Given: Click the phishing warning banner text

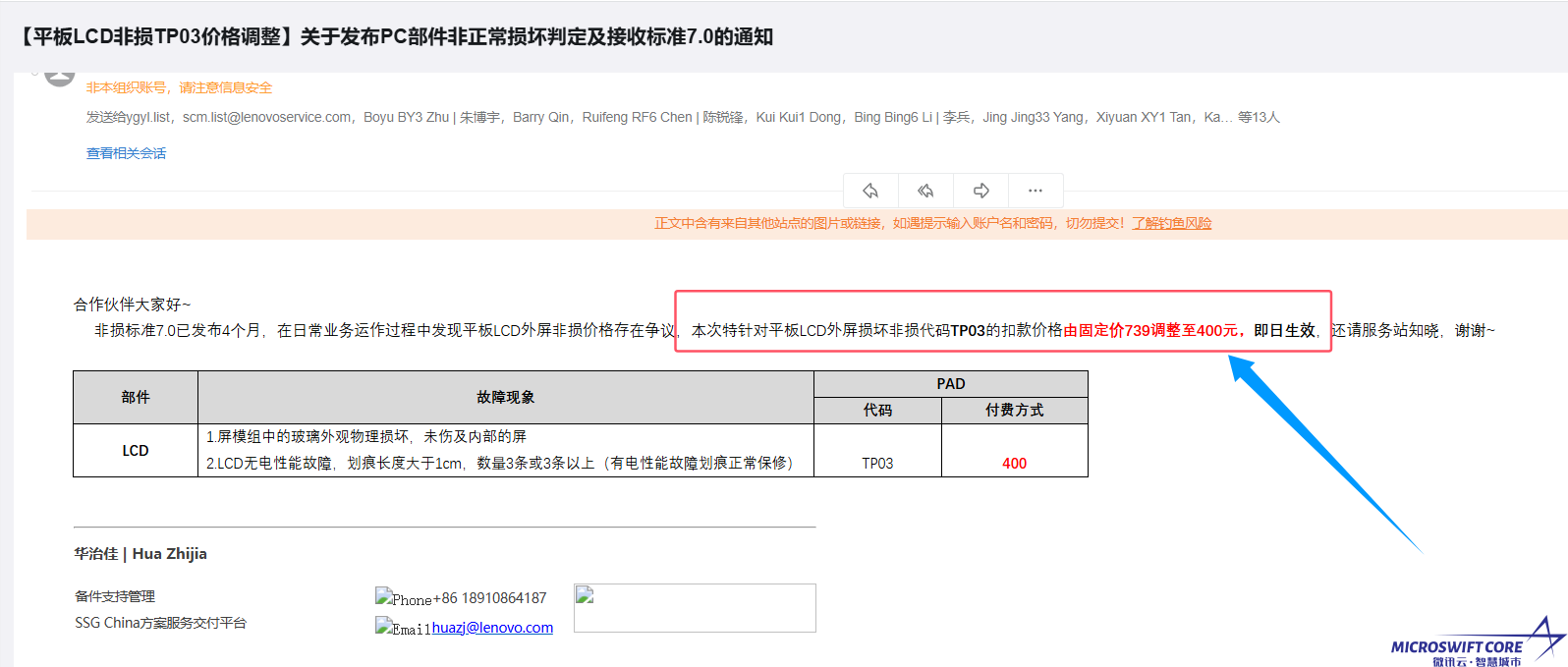Looking at the screenshot, I should pyautogui.click(x=932, y=223).
